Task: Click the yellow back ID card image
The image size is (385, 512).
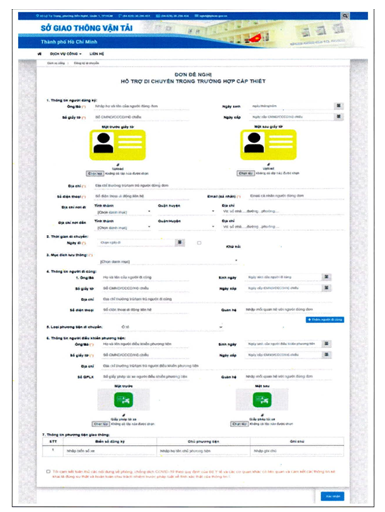Action: 268,145
